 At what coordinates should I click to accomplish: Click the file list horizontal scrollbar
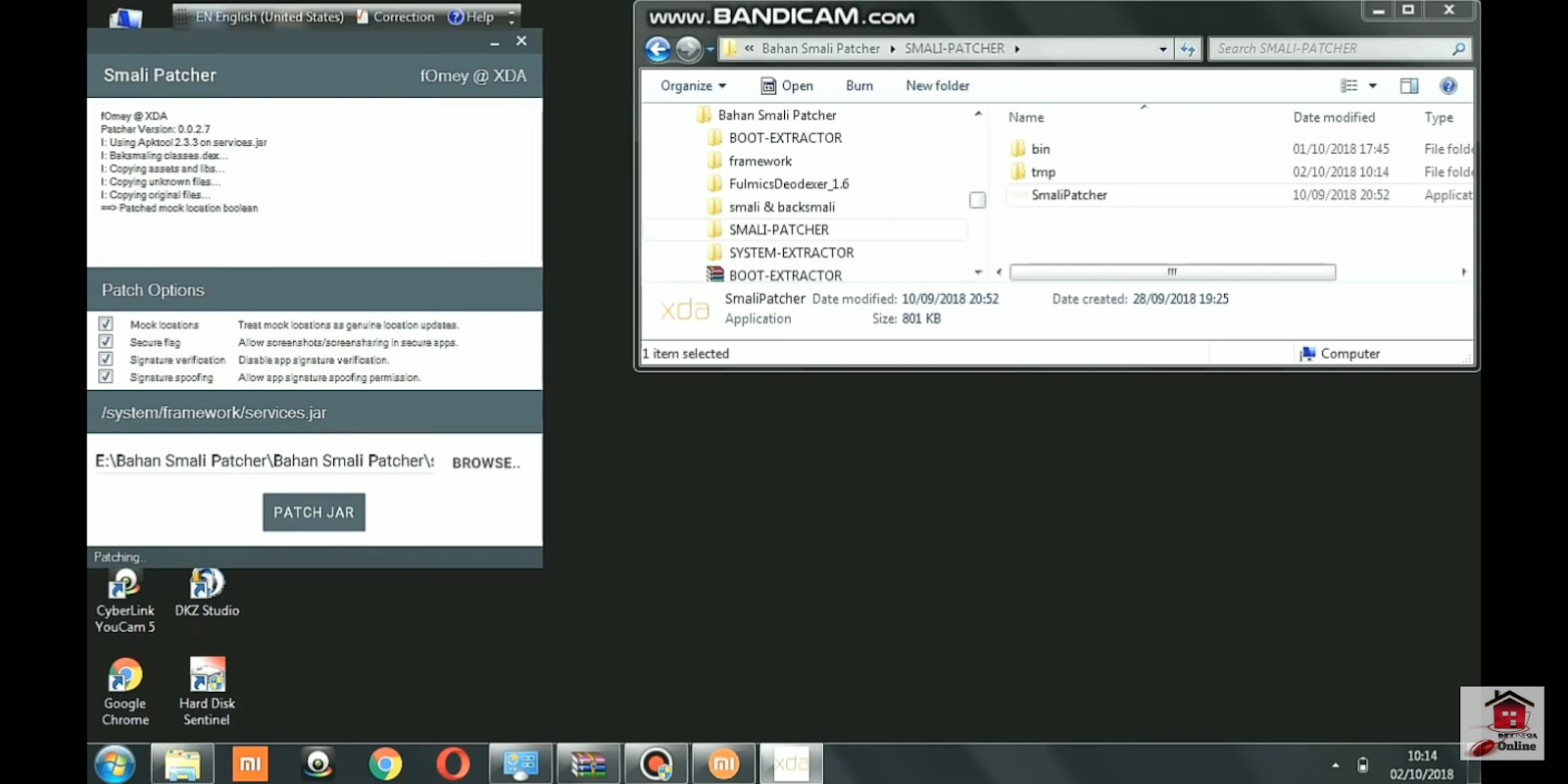(1172, 272)
